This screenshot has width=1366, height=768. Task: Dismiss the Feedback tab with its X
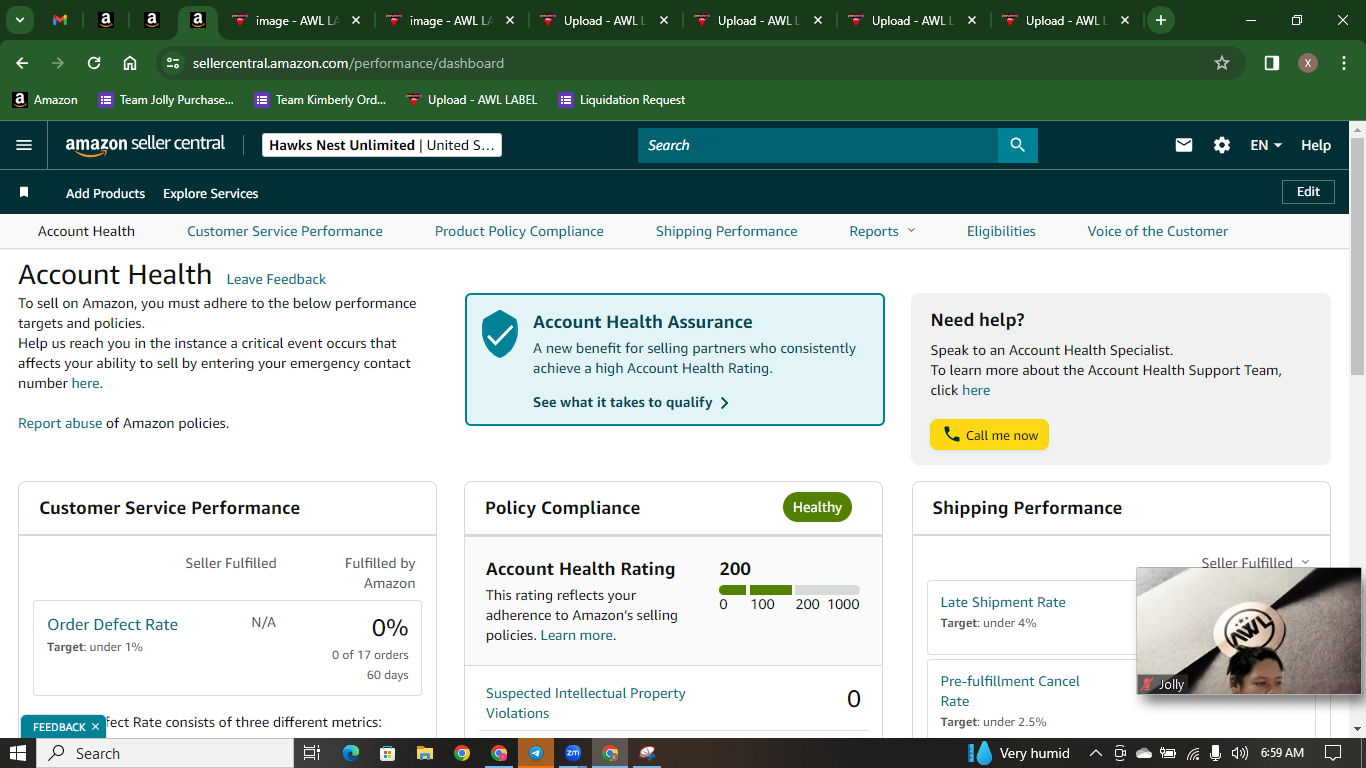pyautogui.click(x=95, y=727)
